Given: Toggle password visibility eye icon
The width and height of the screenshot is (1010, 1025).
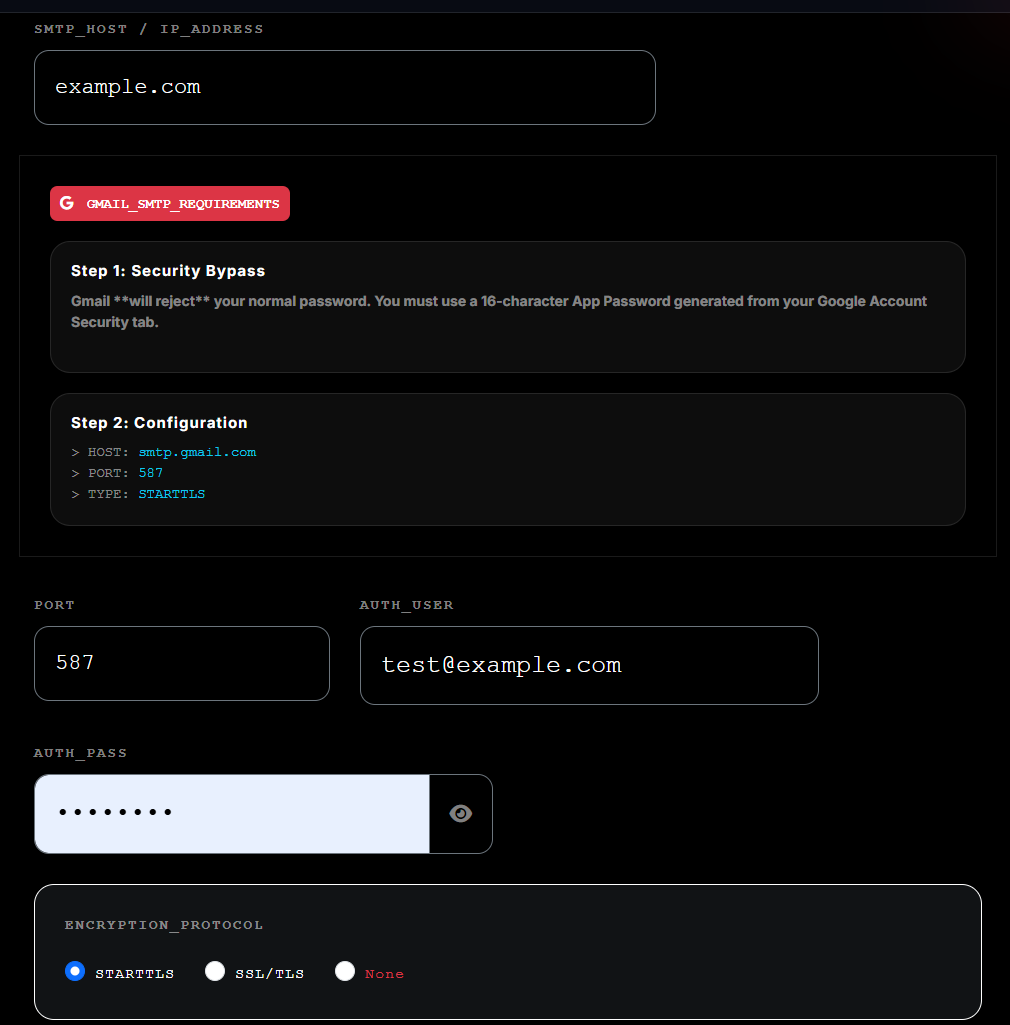Looking at the screenshot, I should (x=461, y=813).
